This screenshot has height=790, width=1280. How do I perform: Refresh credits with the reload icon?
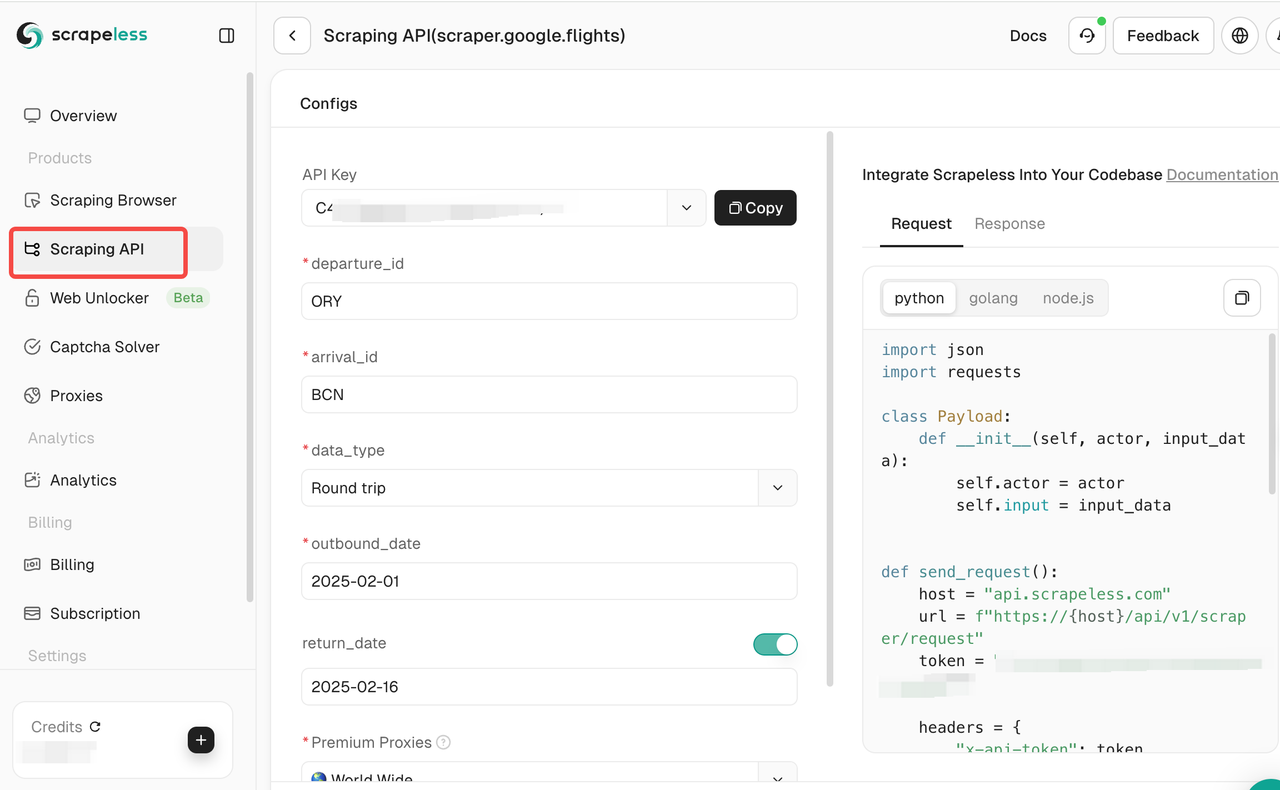point(95,727)
